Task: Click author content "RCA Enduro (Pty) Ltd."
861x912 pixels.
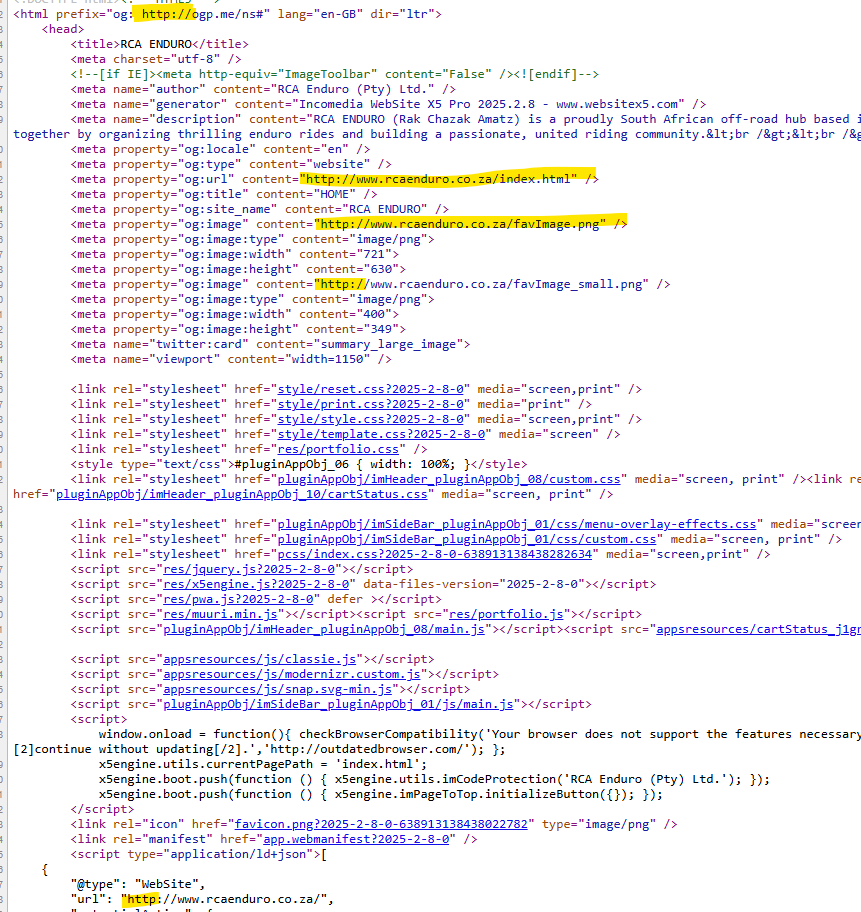Action: [x=353, y=90]
